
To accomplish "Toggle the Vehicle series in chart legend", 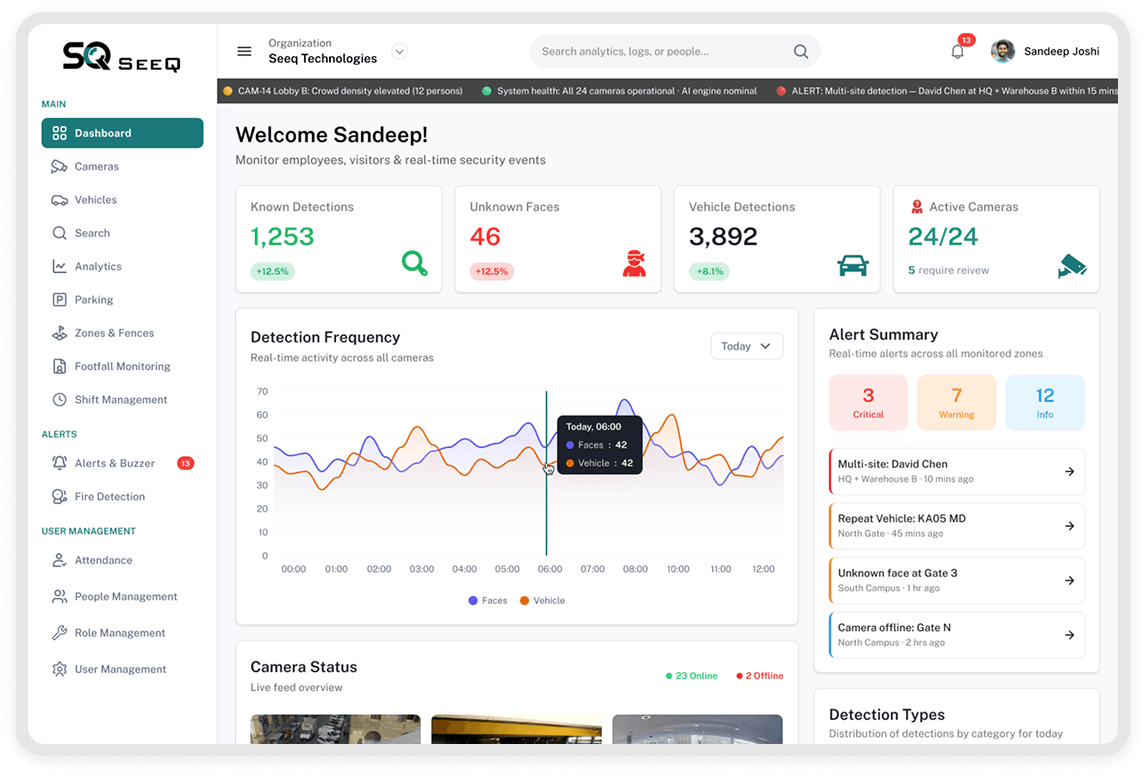I will click(542, 601).
